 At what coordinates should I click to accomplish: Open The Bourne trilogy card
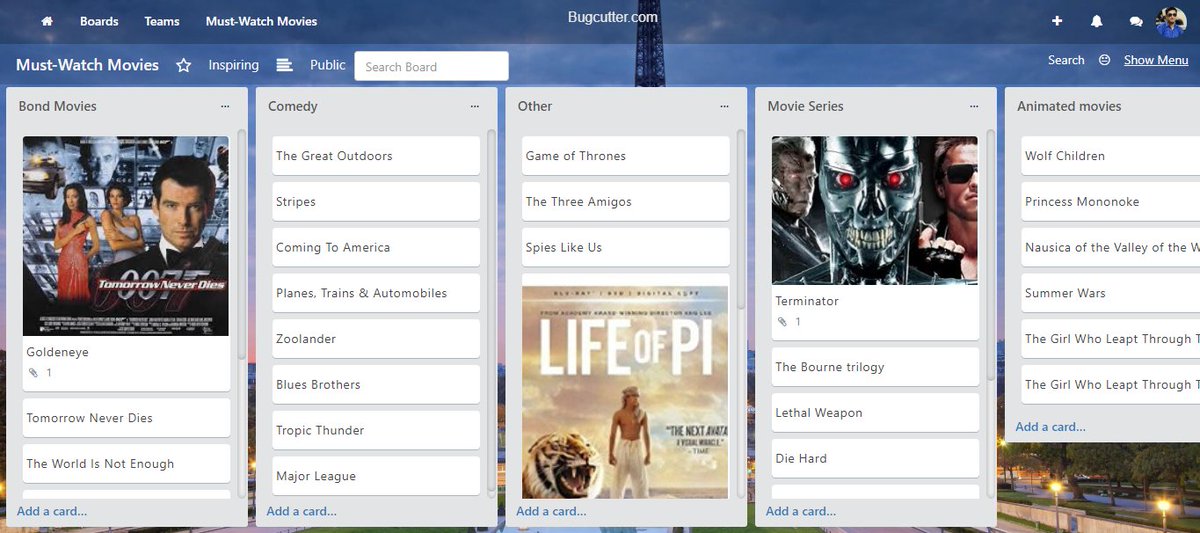click(875, 367)
